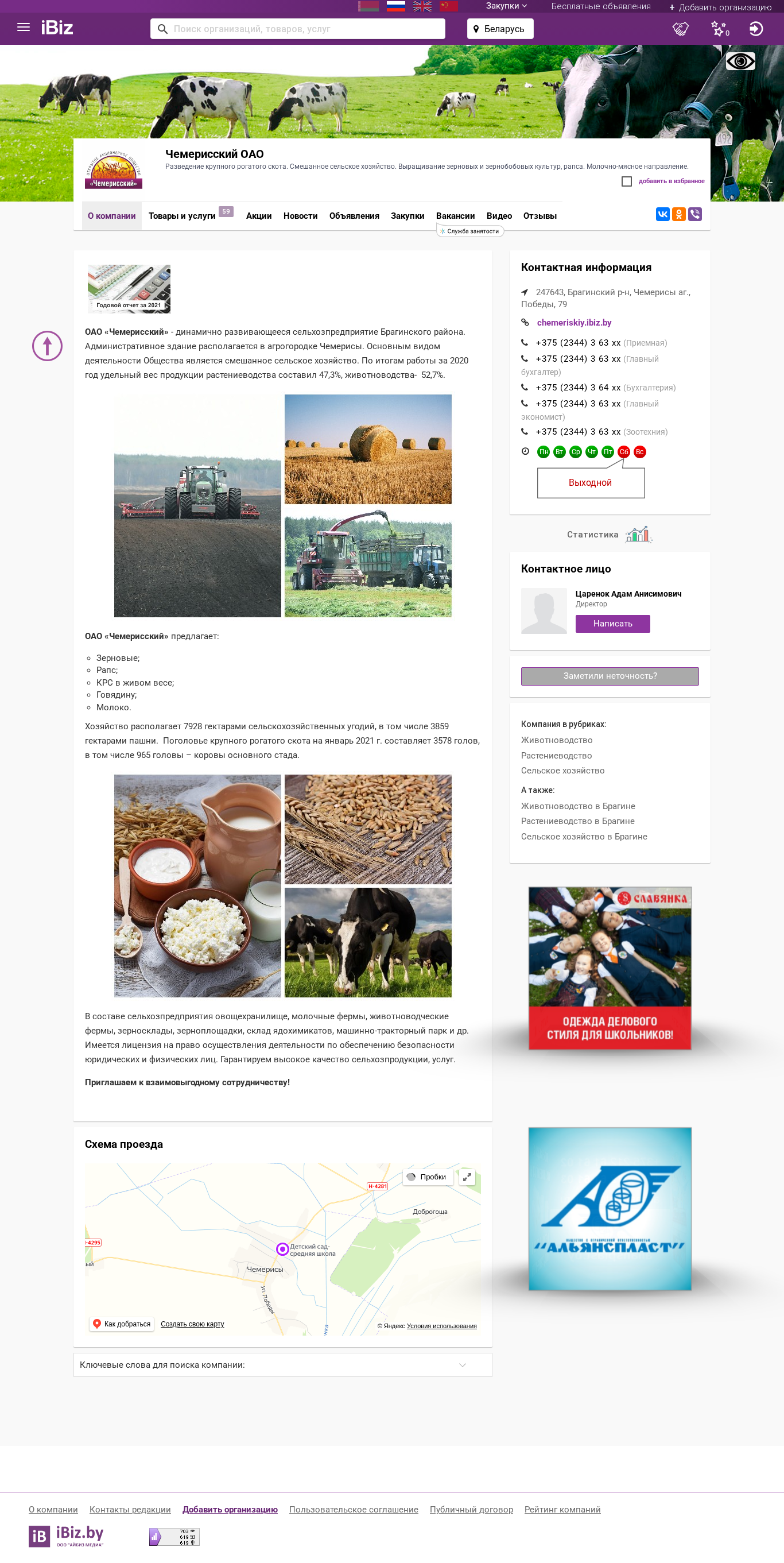
Task: Toggle the Пробки traffic layer on map
Action: pyautogui.click(x=428, y=1177)
